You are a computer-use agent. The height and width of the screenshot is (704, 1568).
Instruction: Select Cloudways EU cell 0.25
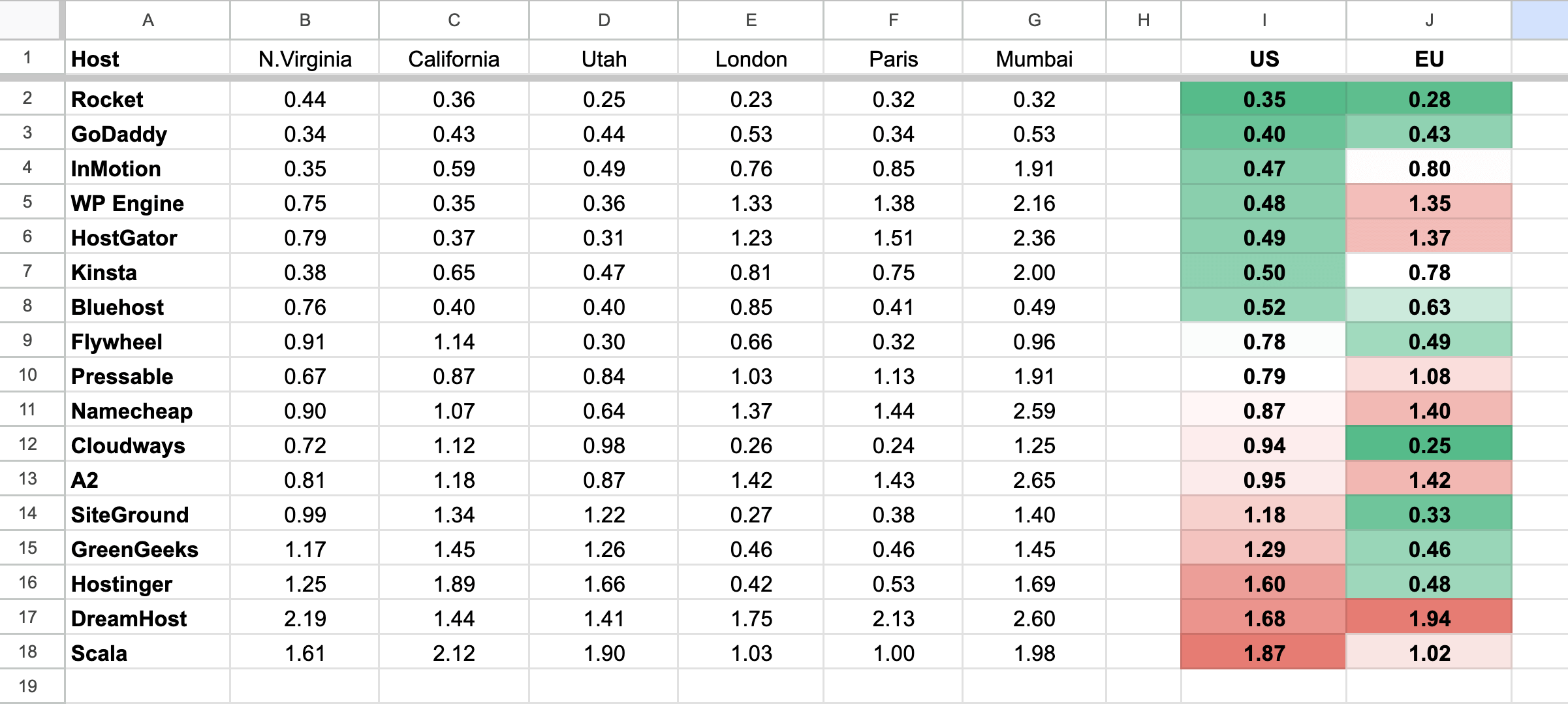(x=1428, y=445)
